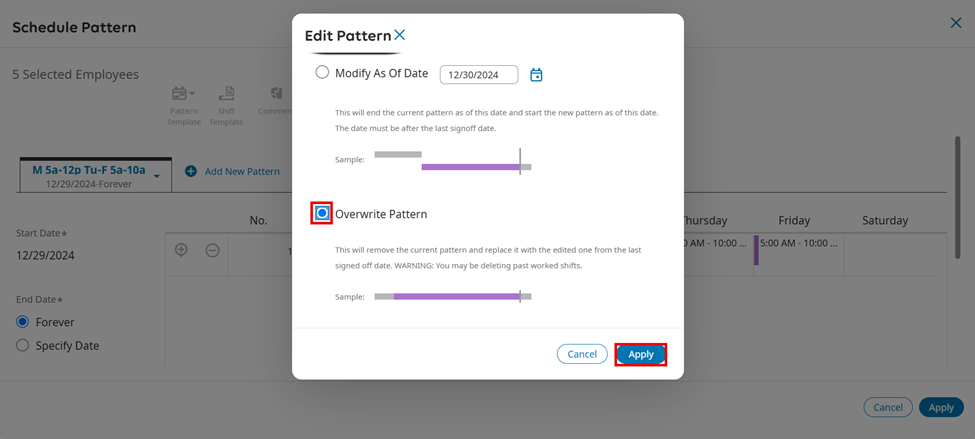
Task: Click the Add New Pattern plus icon
Action: pos(191,172)
